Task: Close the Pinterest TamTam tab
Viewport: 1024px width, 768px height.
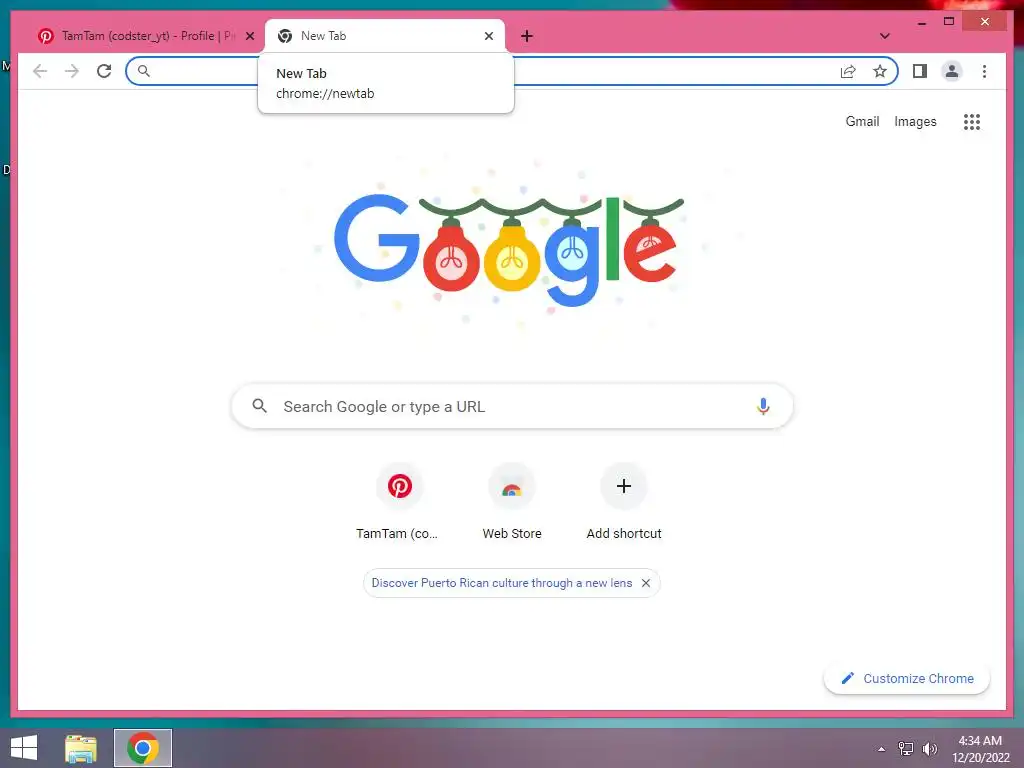Action: pos(249,36)
